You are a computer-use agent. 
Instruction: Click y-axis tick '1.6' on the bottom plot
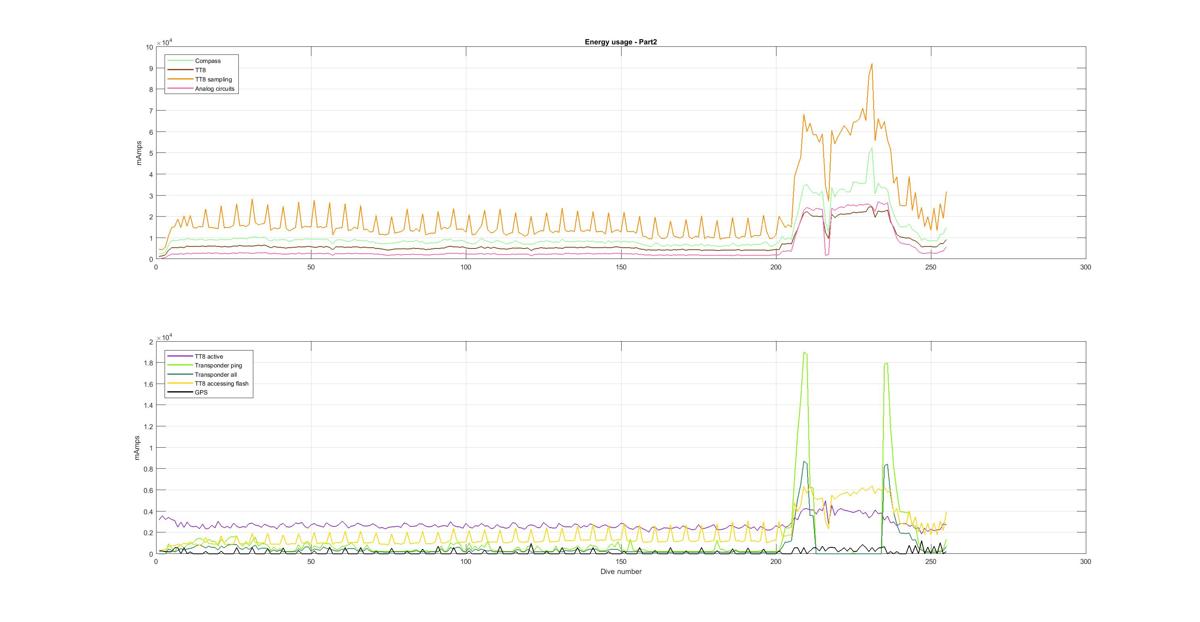[148, 384]
